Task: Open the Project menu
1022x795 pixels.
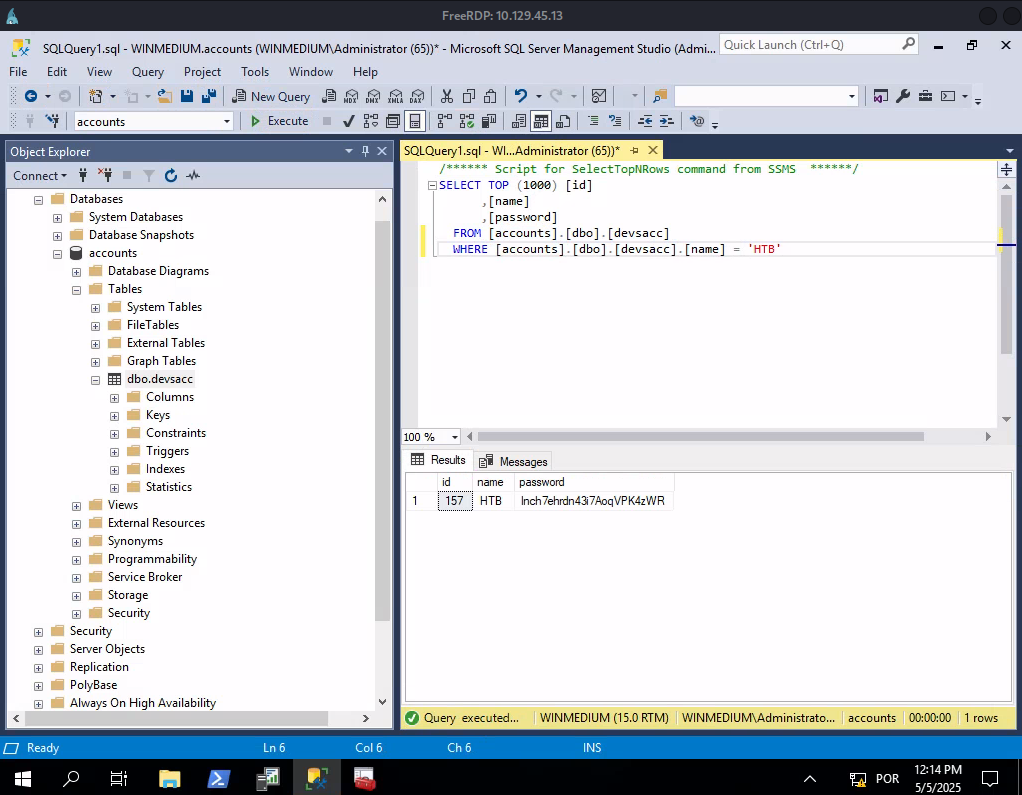Action: (202, 72)
